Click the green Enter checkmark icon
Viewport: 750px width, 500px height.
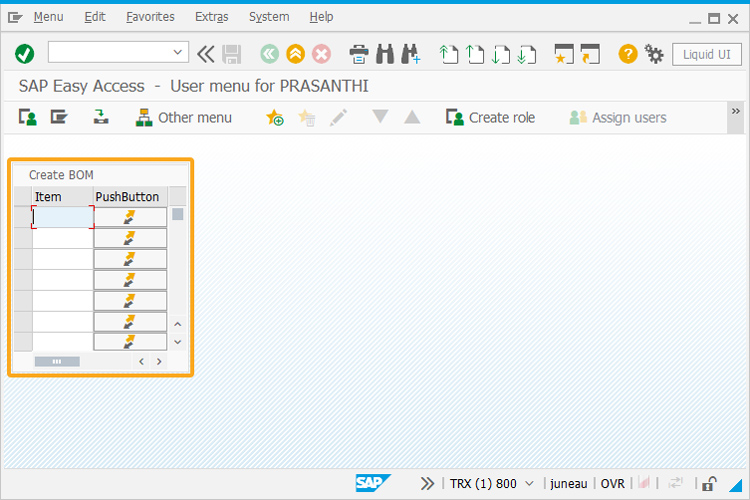(x=24, y=54)
